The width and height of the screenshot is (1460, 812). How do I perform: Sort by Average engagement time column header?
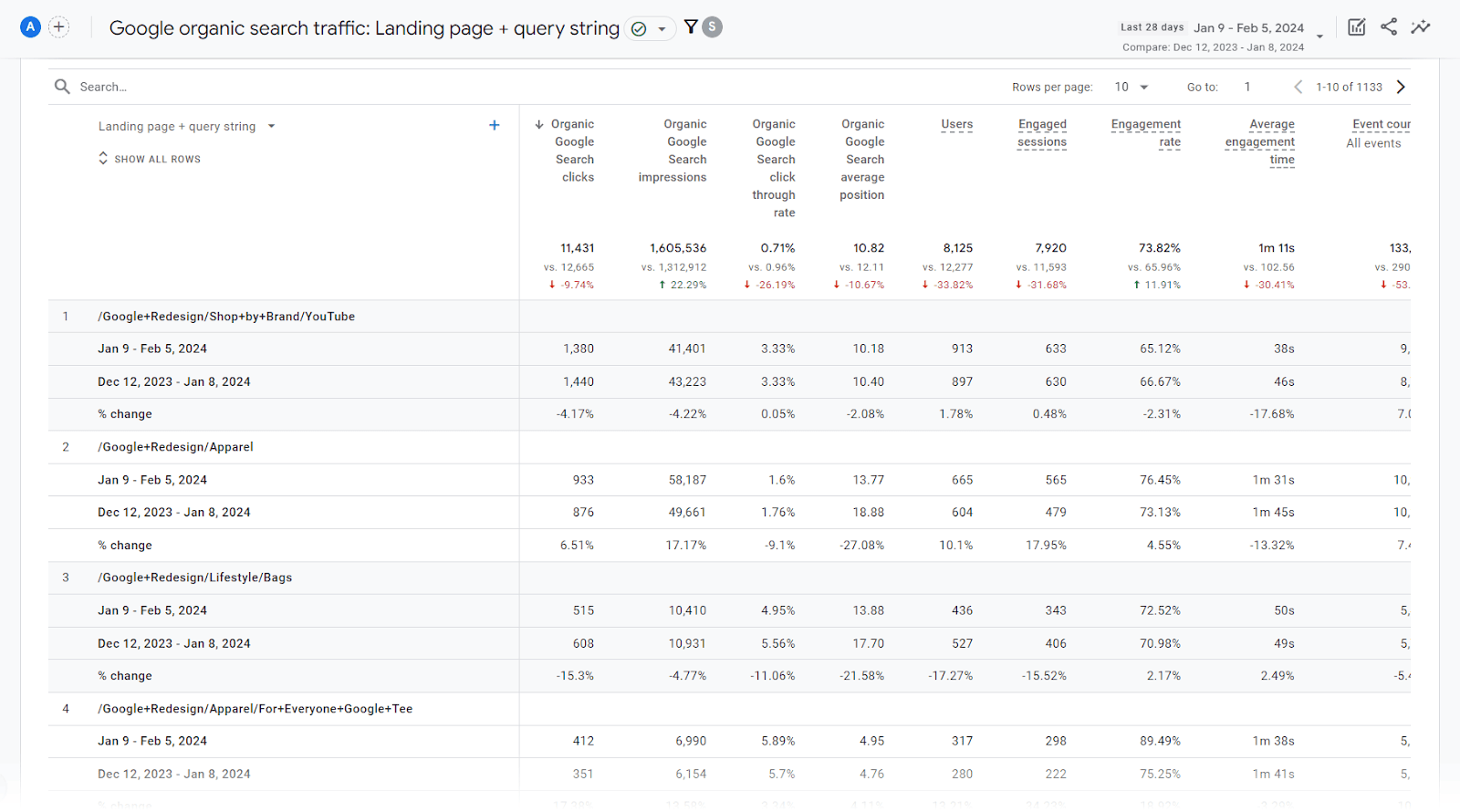tap(1260, 141)
